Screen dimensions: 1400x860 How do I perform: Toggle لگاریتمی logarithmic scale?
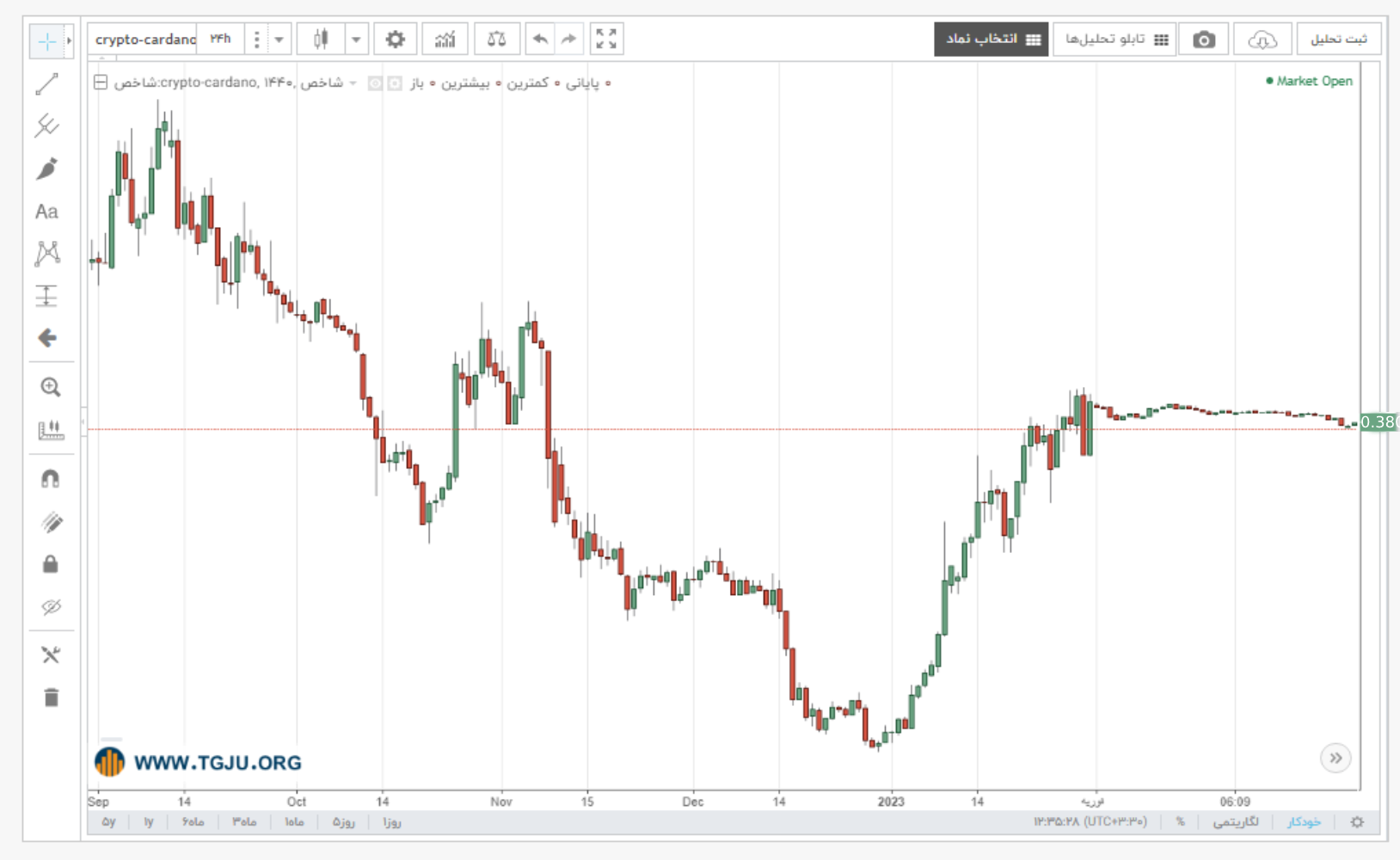1236,822
